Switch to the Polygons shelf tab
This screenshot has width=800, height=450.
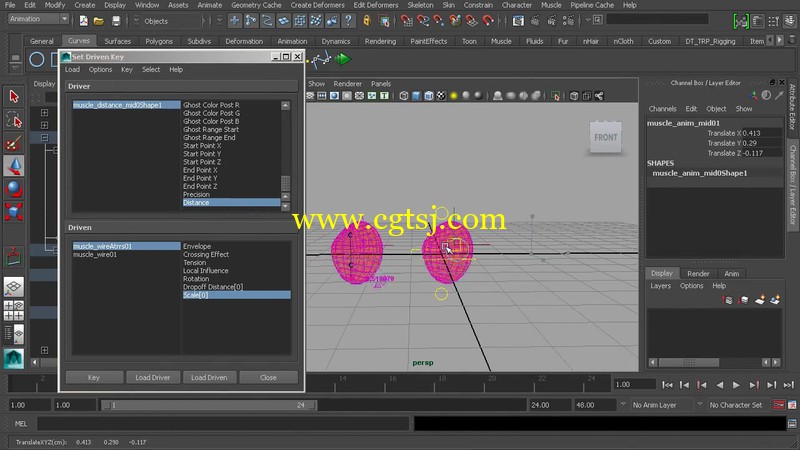[x=159, y=41]
